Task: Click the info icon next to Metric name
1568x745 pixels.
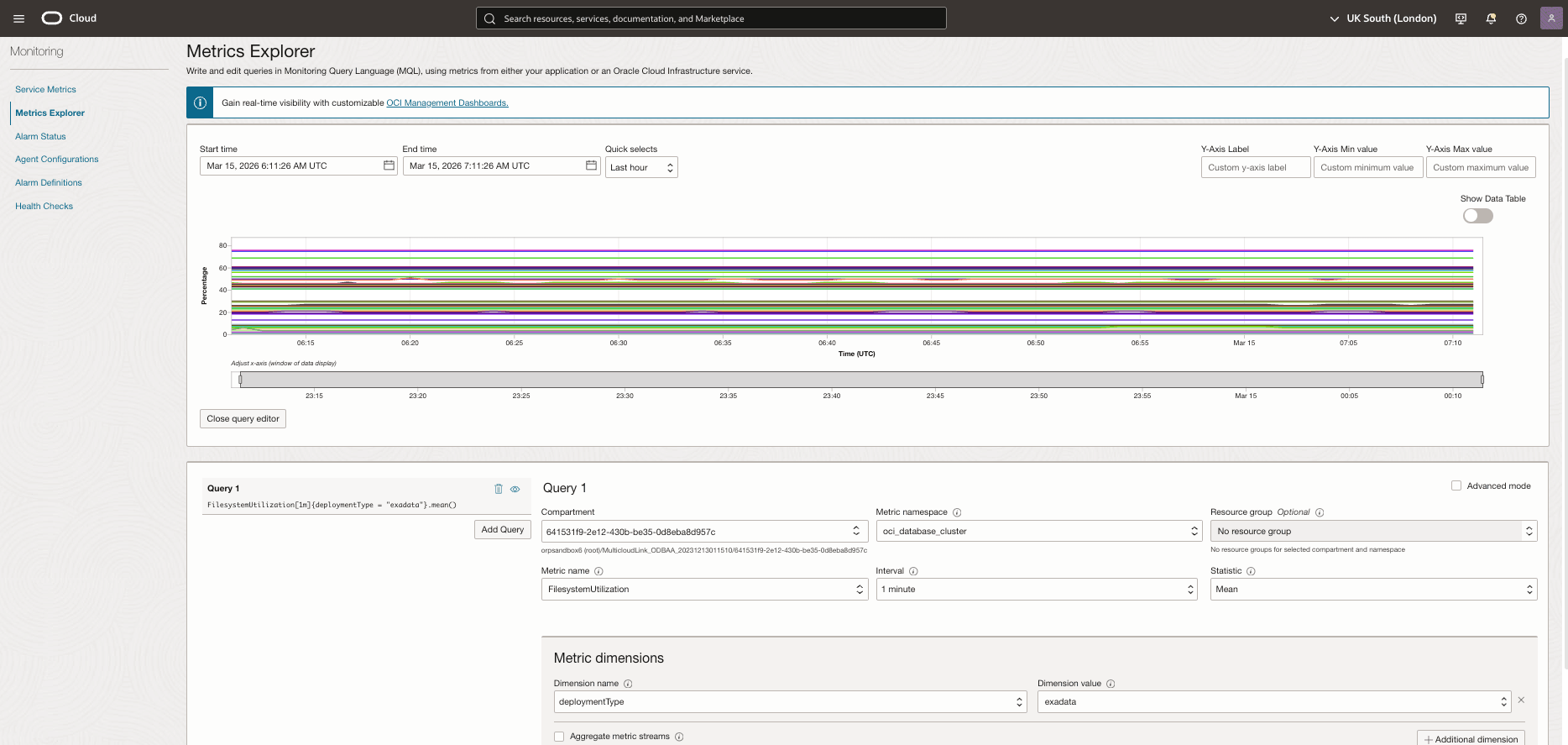Action: [598, 571]
